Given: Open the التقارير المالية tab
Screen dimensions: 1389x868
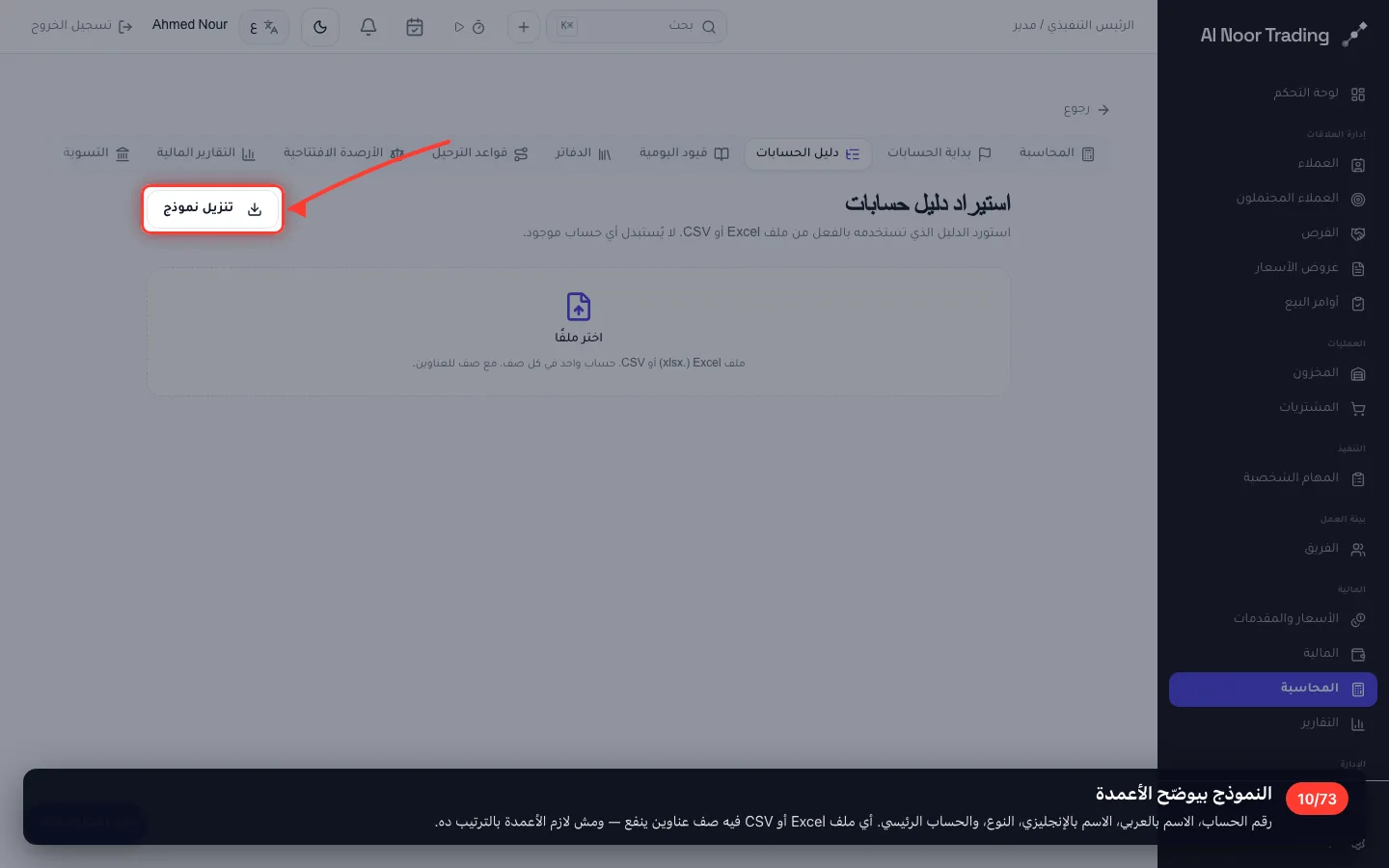Looking at the screenshot, I should pos(206,153).
